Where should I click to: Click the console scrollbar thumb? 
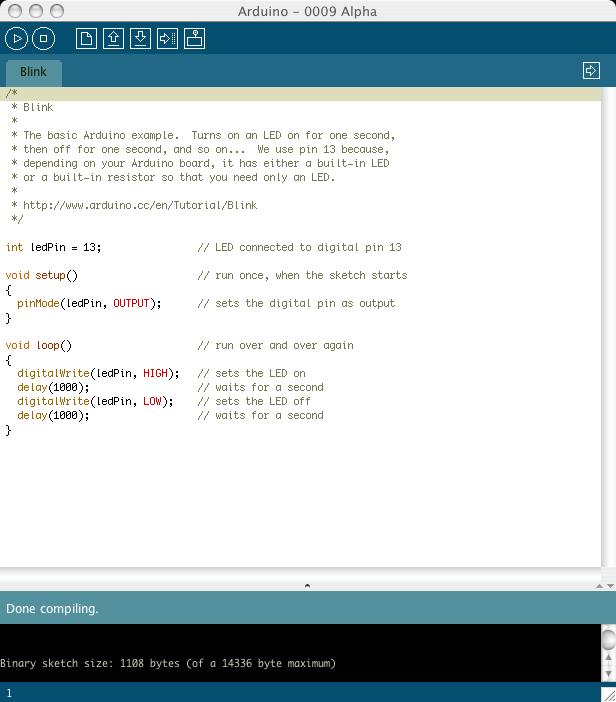coord(608,639)
